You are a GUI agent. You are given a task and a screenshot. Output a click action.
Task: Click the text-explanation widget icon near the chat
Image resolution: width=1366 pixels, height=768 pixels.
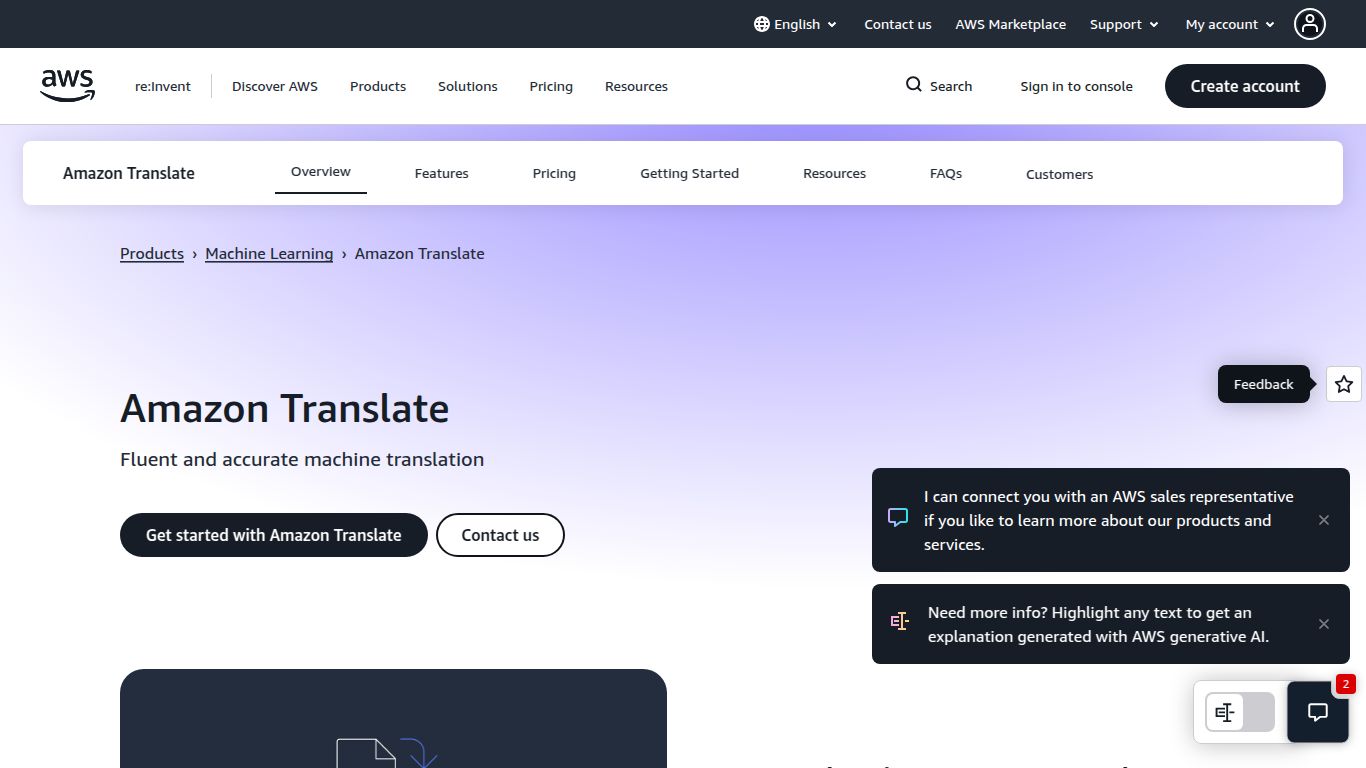1224,711
